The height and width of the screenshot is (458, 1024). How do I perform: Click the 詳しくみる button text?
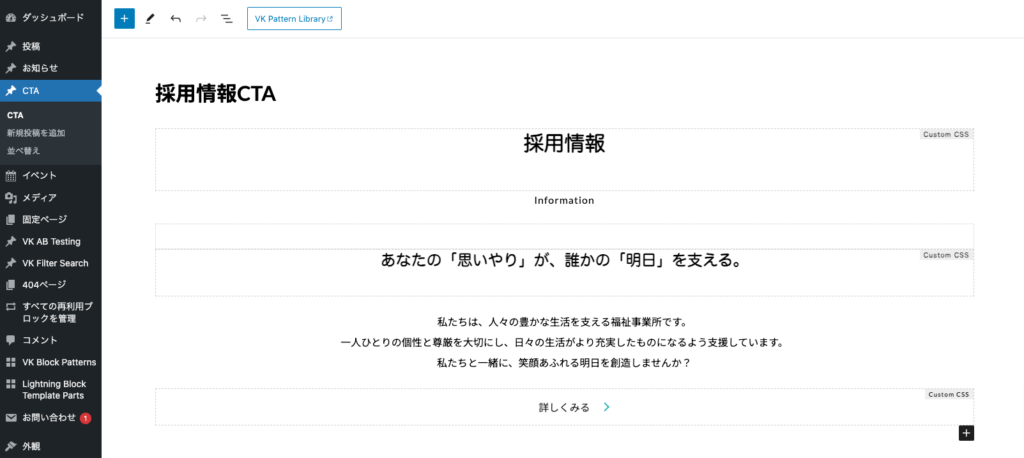tap(564, 408)
